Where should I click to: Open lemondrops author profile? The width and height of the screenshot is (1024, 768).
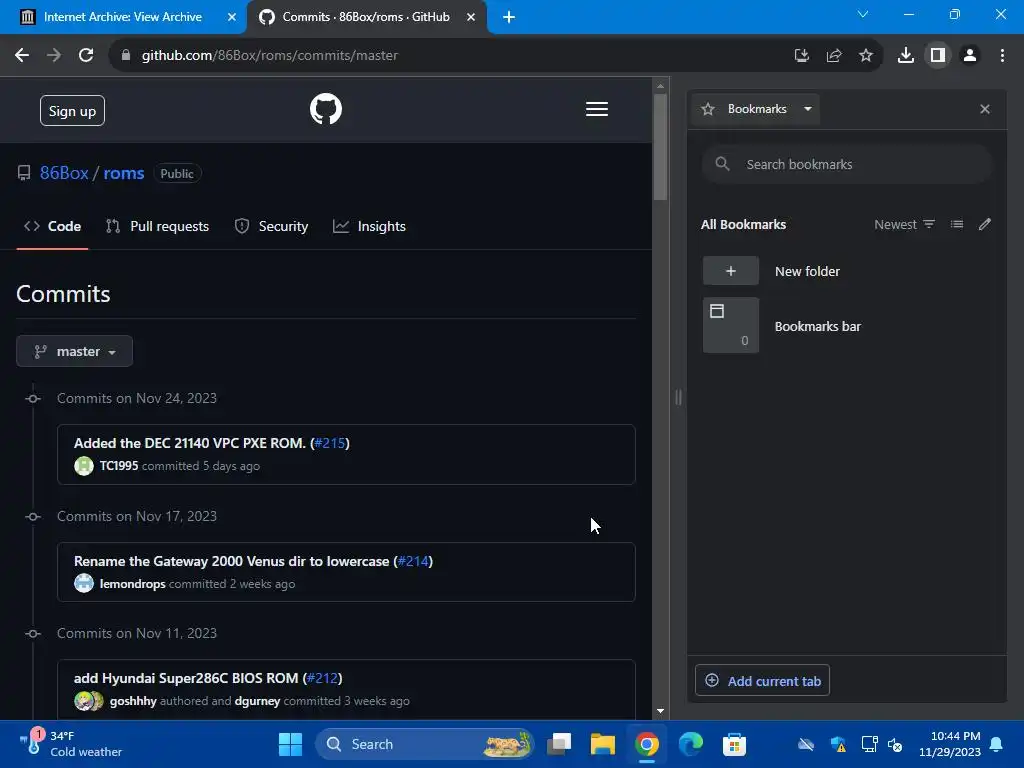tap(133, 584)
